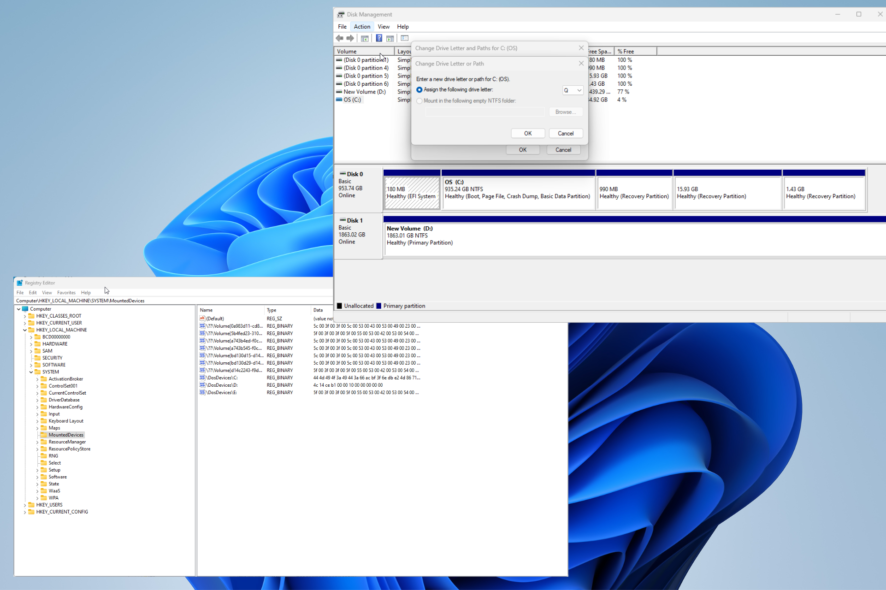
Task: Click the '% Free' column header
Action: point(636,51)
